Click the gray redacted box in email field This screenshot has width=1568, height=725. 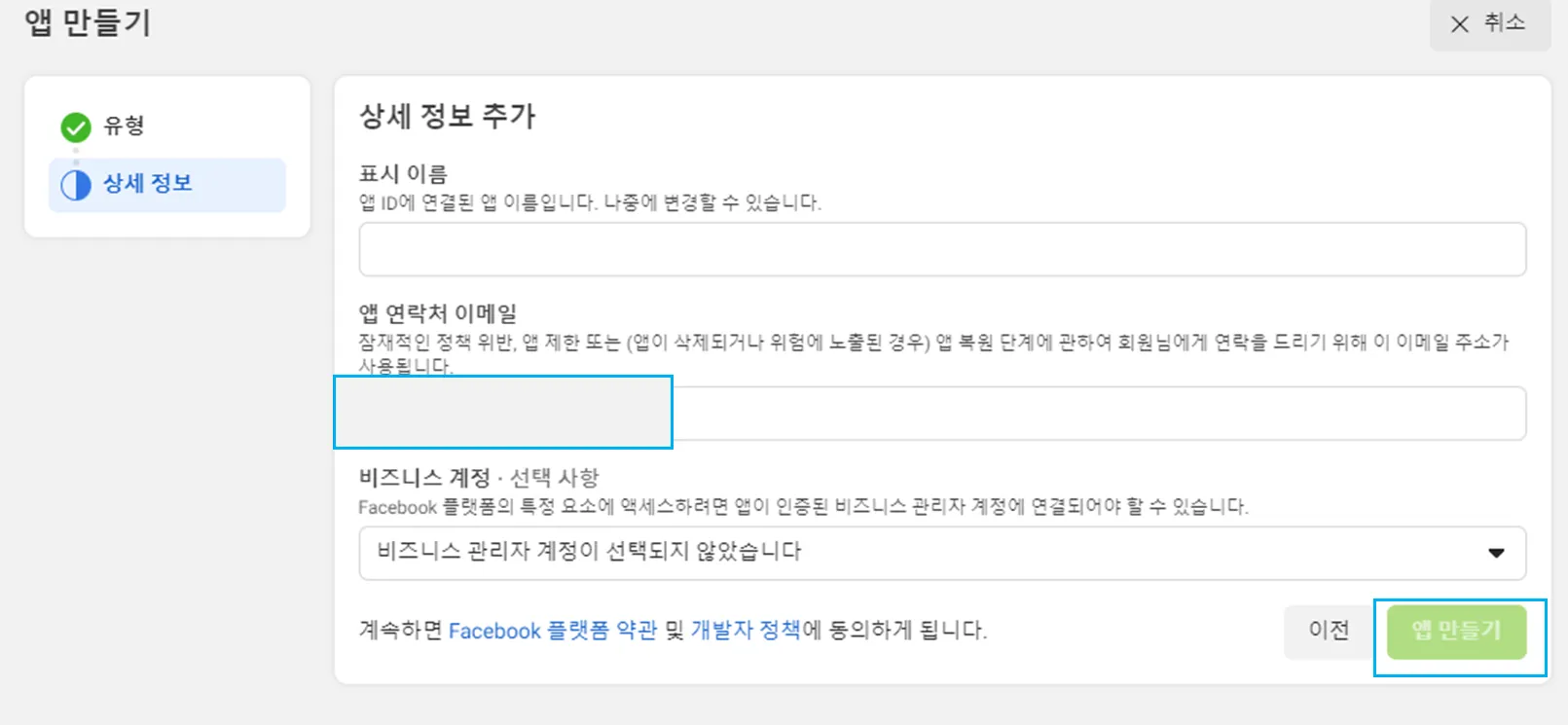tap(503, 413)
